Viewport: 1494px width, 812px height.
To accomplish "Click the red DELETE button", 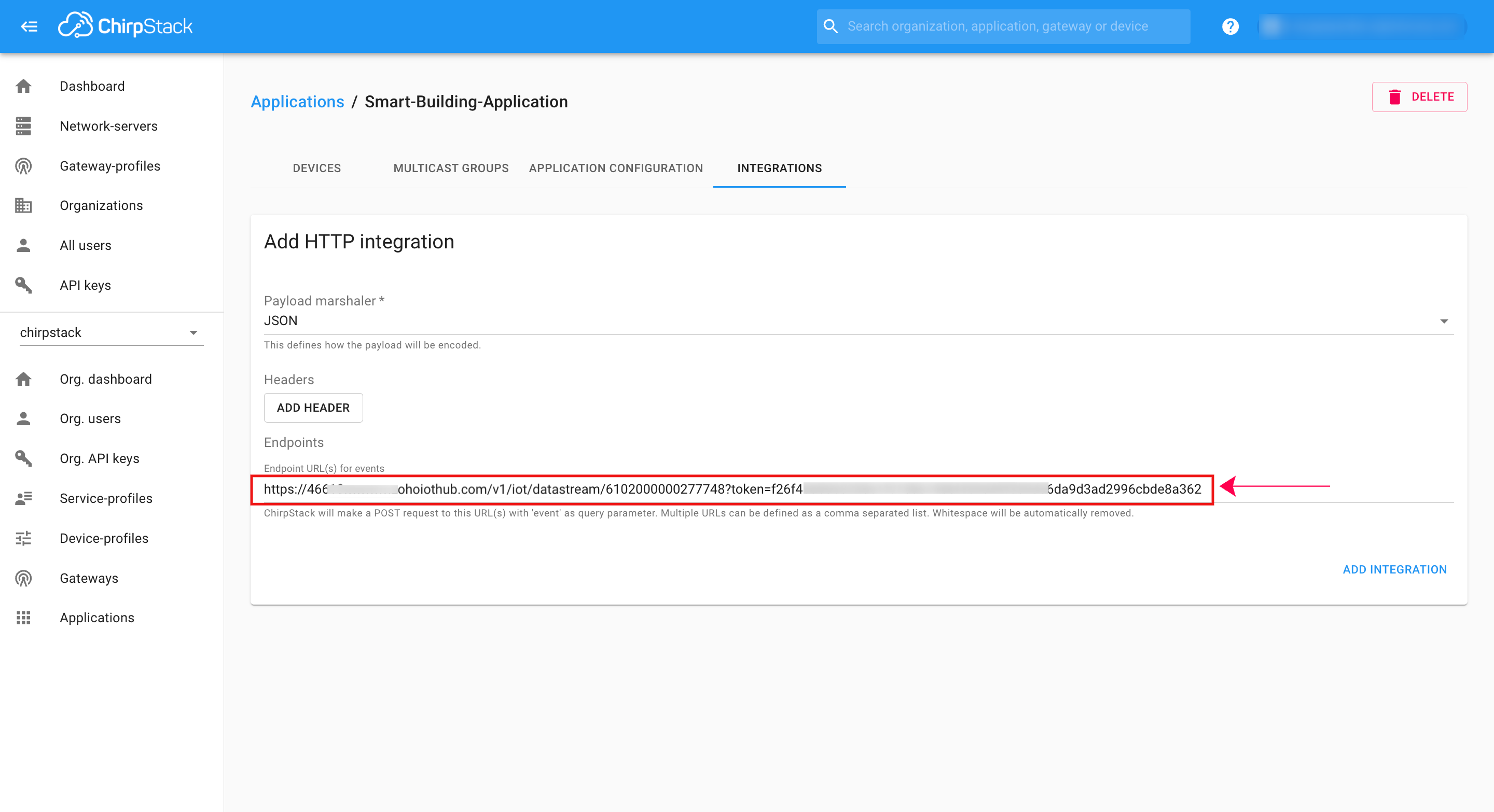I will pos(1419,97).
